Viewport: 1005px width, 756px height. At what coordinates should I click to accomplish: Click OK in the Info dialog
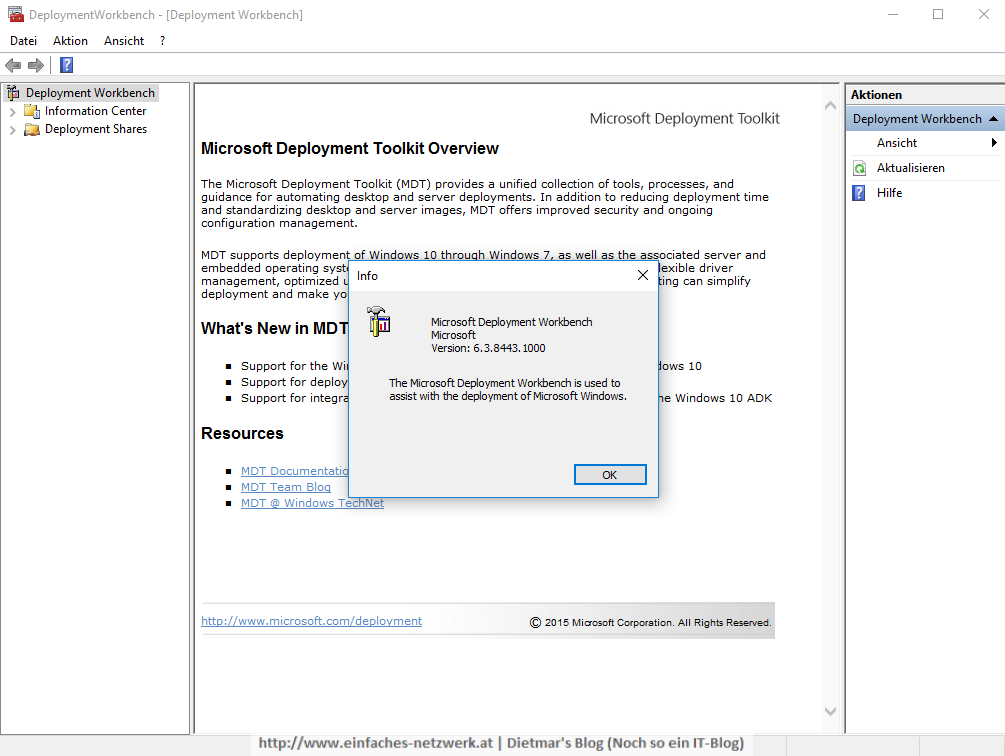pos(610,475)
